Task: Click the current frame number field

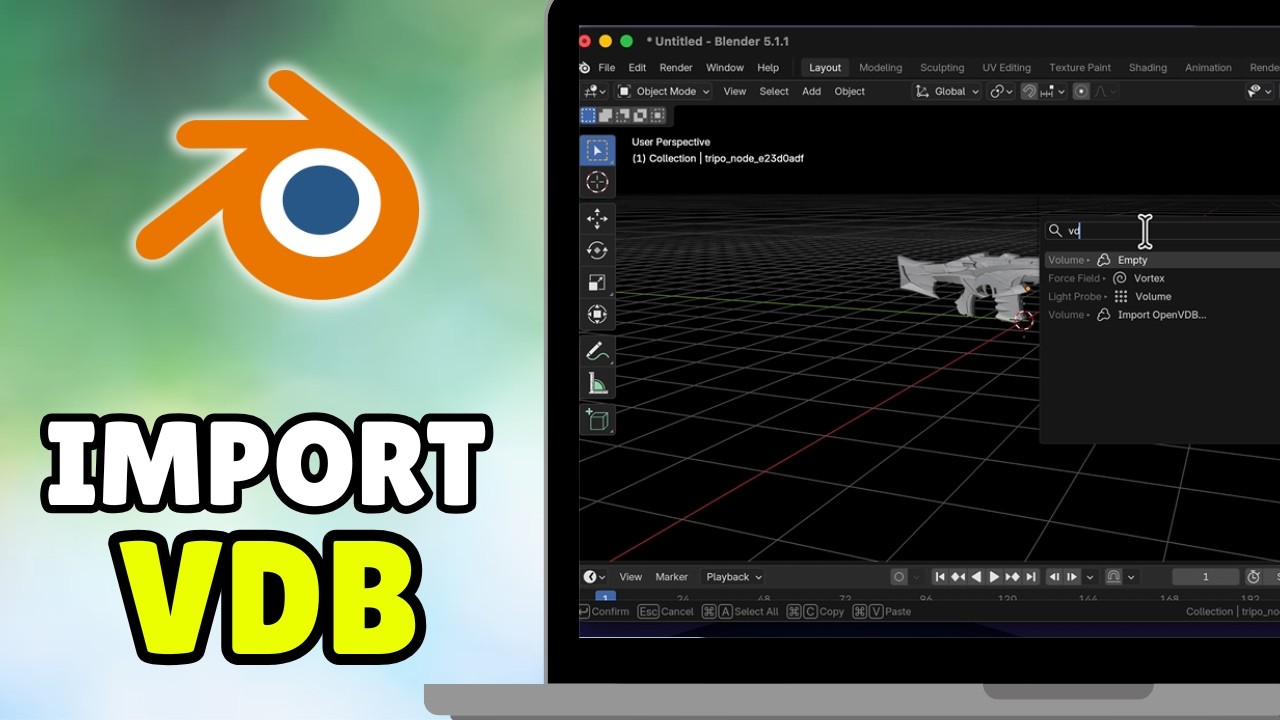Action: (x=1206, y=577)
